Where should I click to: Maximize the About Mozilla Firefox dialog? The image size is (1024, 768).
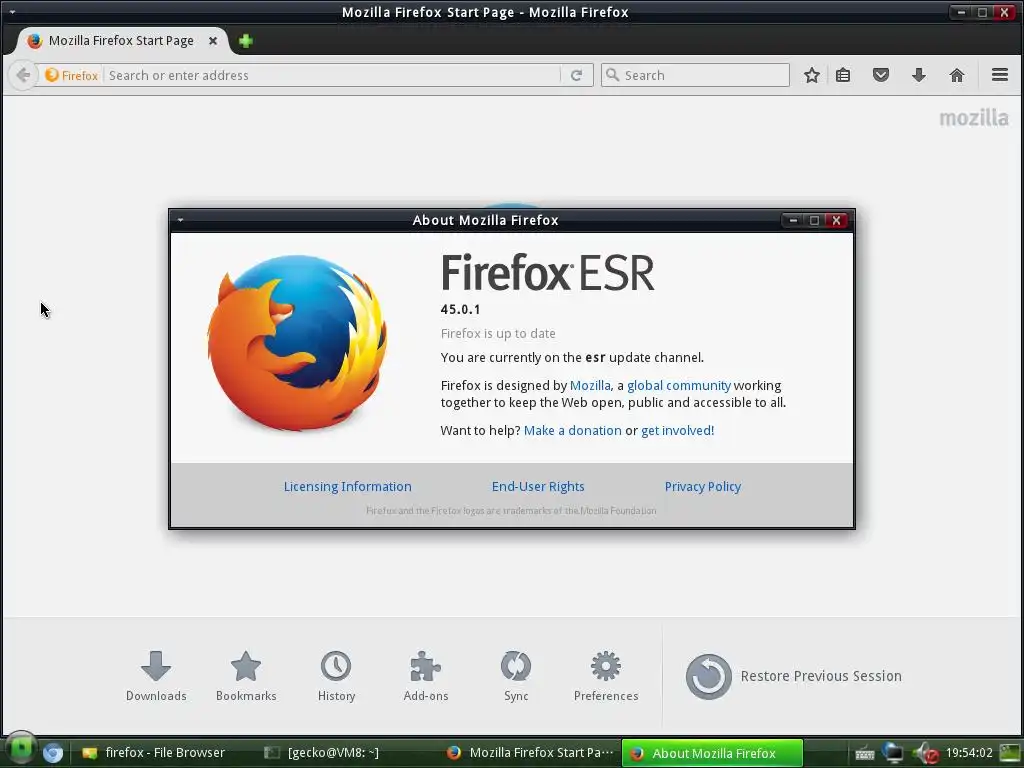814,220
